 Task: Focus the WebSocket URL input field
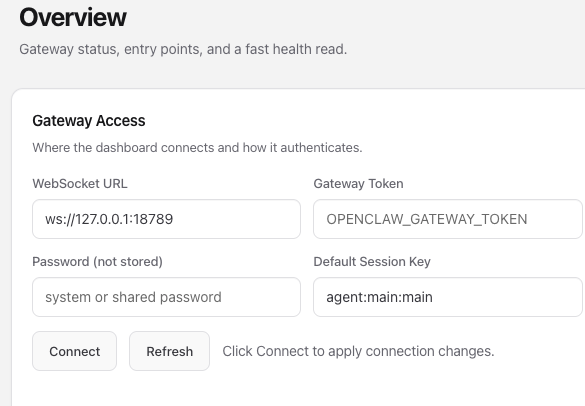pos(166,219)
